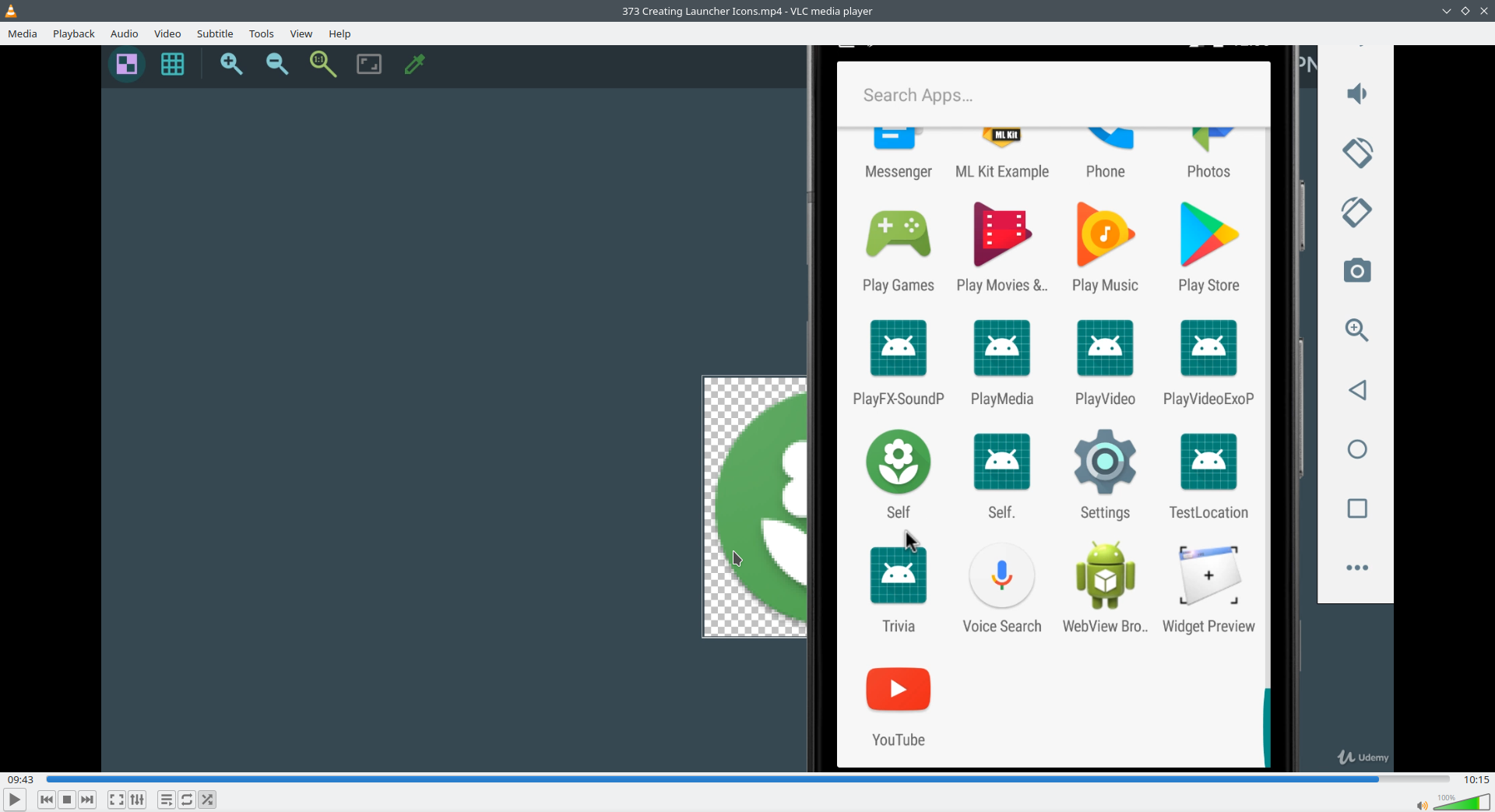Open the WebView Browser app
1495x812 pixels.
[x=1105, y=589]
